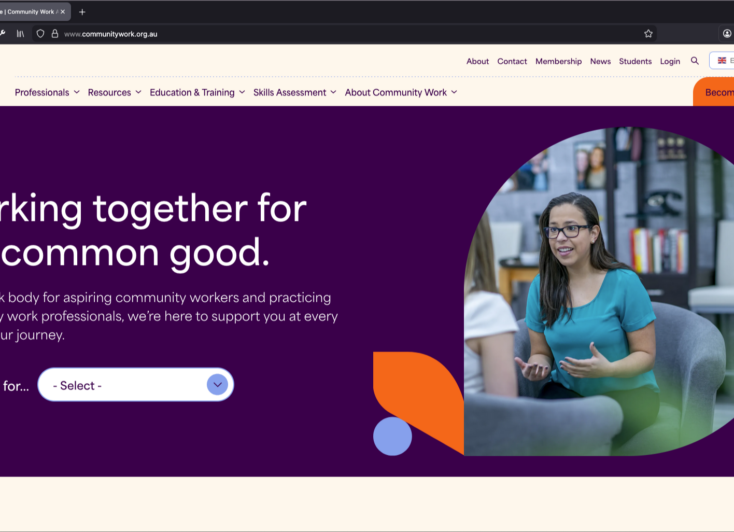Click the bookmark star in address bar
This screenshot has height=532, width=734.
point(648,34)
